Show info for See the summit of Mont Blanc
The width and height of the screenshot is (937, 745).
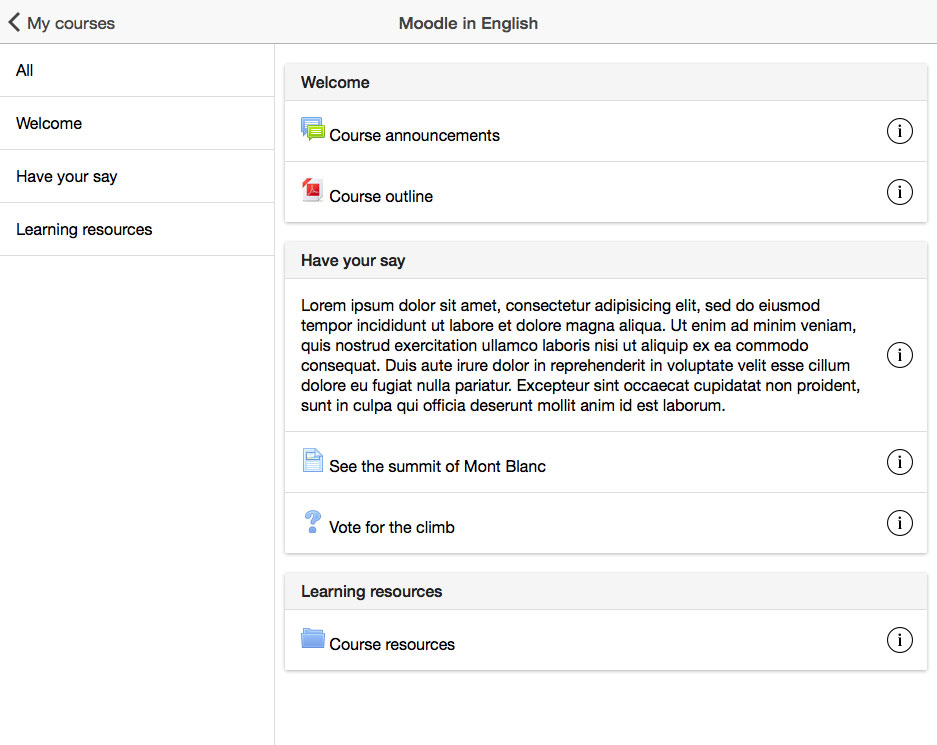(899, 462)
